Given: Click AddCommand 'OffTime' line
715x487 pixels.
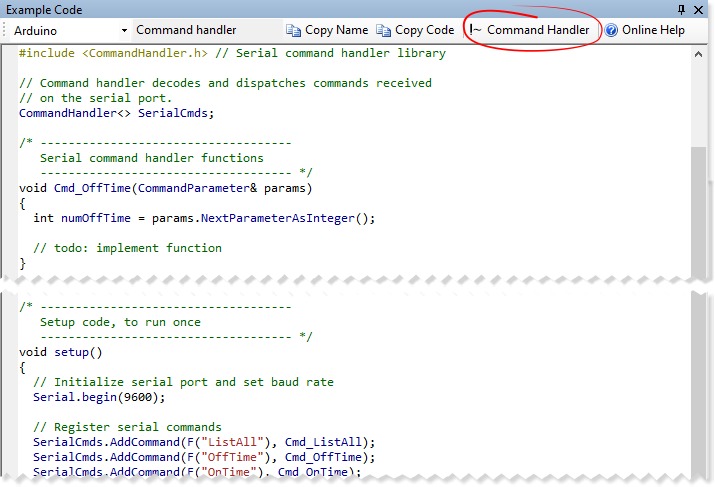Looking at the screenshot, I should pos(204,457).
